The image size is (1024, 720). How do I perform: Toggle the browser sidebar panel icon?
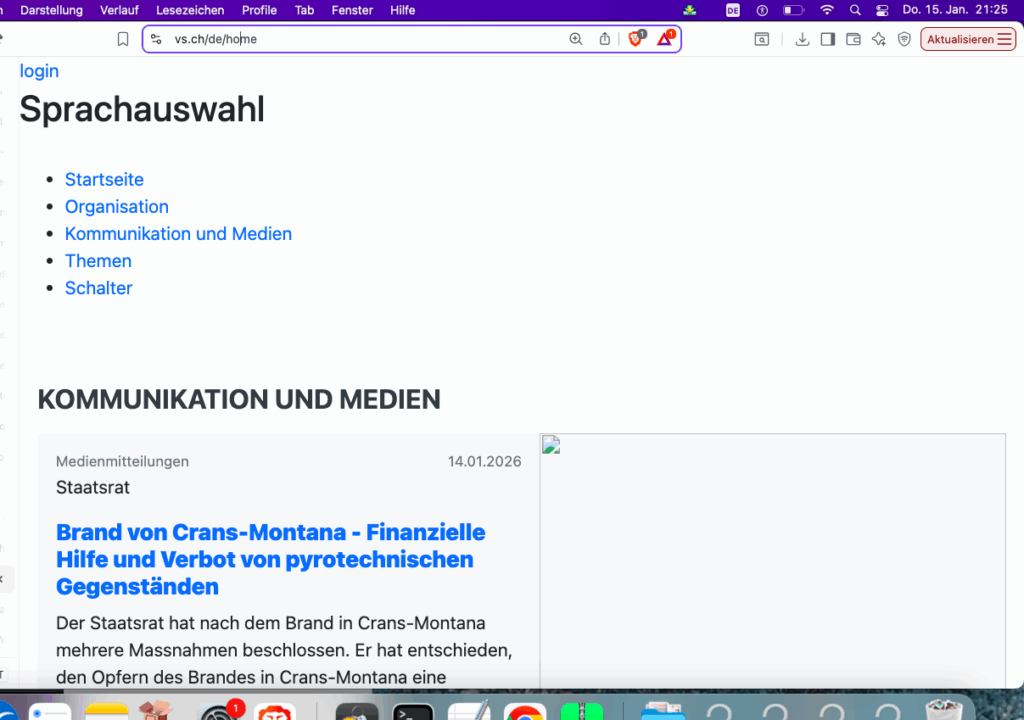click(x=827, y=39)
